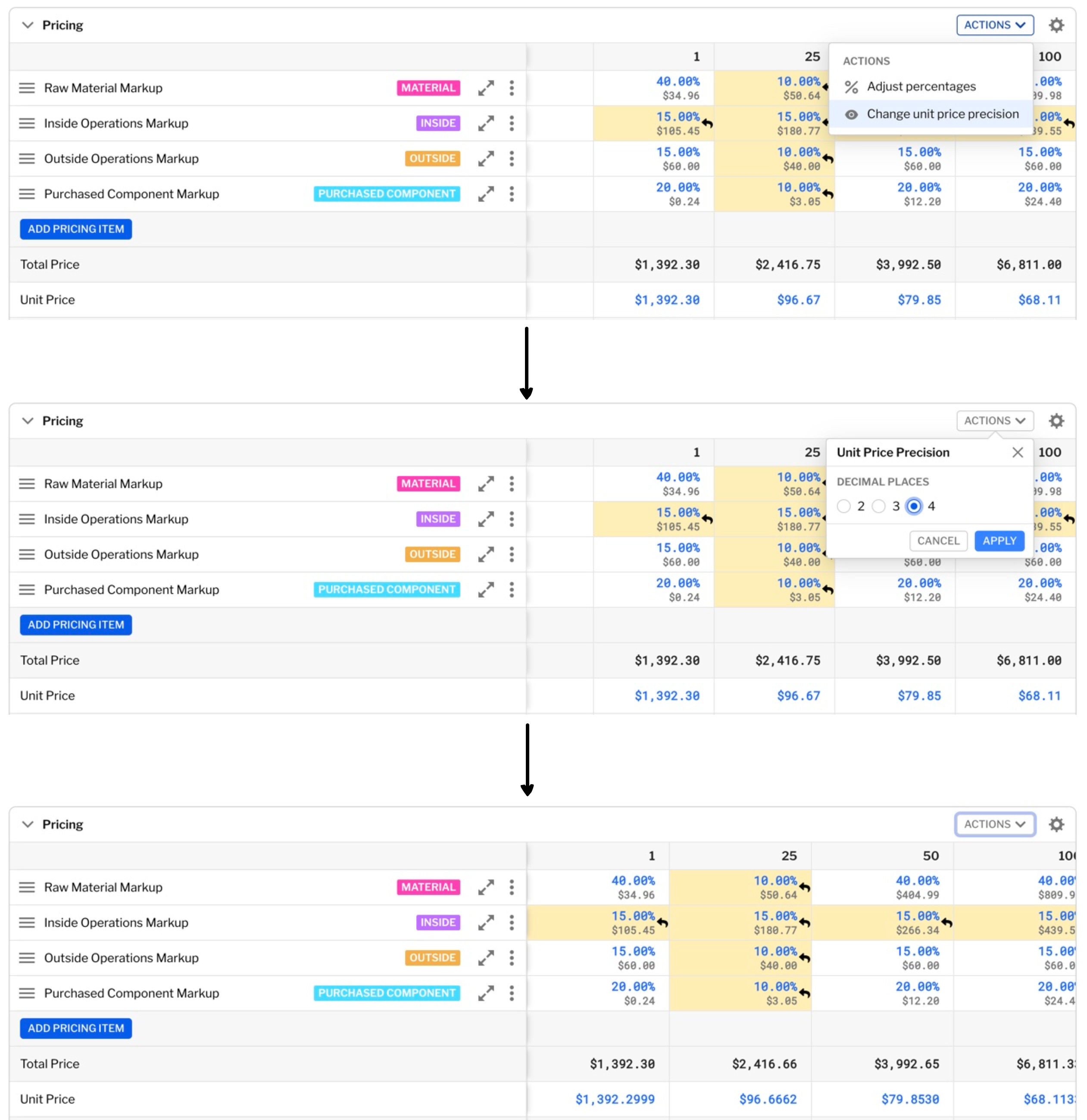Select the percent icon beside Adjust percentages
The height and width of the screenshot is (1120, 1087).
point(852,86)
